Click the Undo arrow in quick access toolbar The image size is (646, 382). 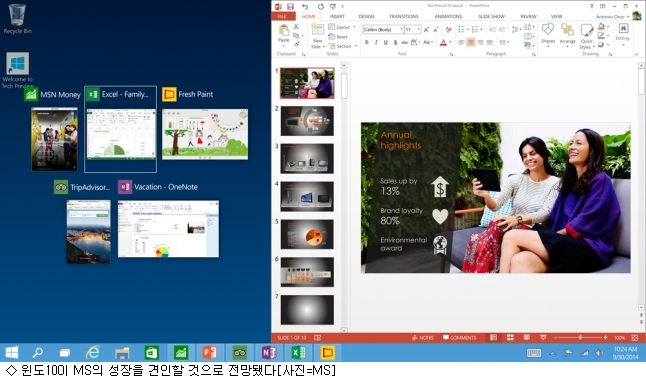304,6
